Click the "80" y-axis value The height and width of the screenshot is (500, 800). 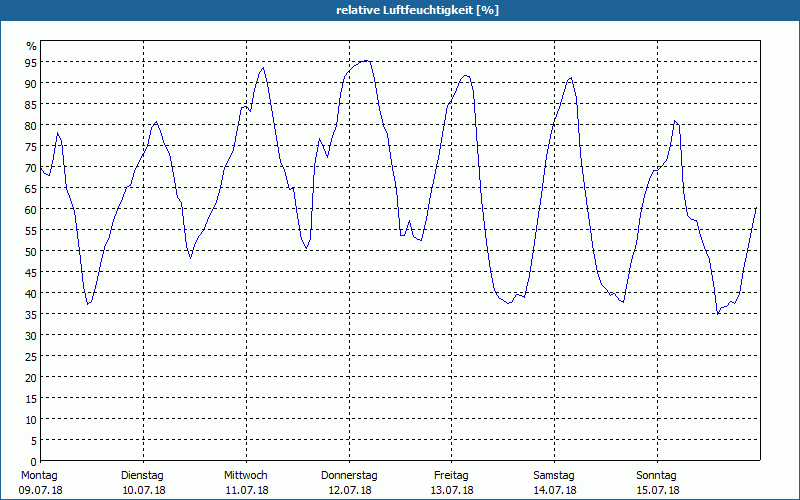[31, 126]
